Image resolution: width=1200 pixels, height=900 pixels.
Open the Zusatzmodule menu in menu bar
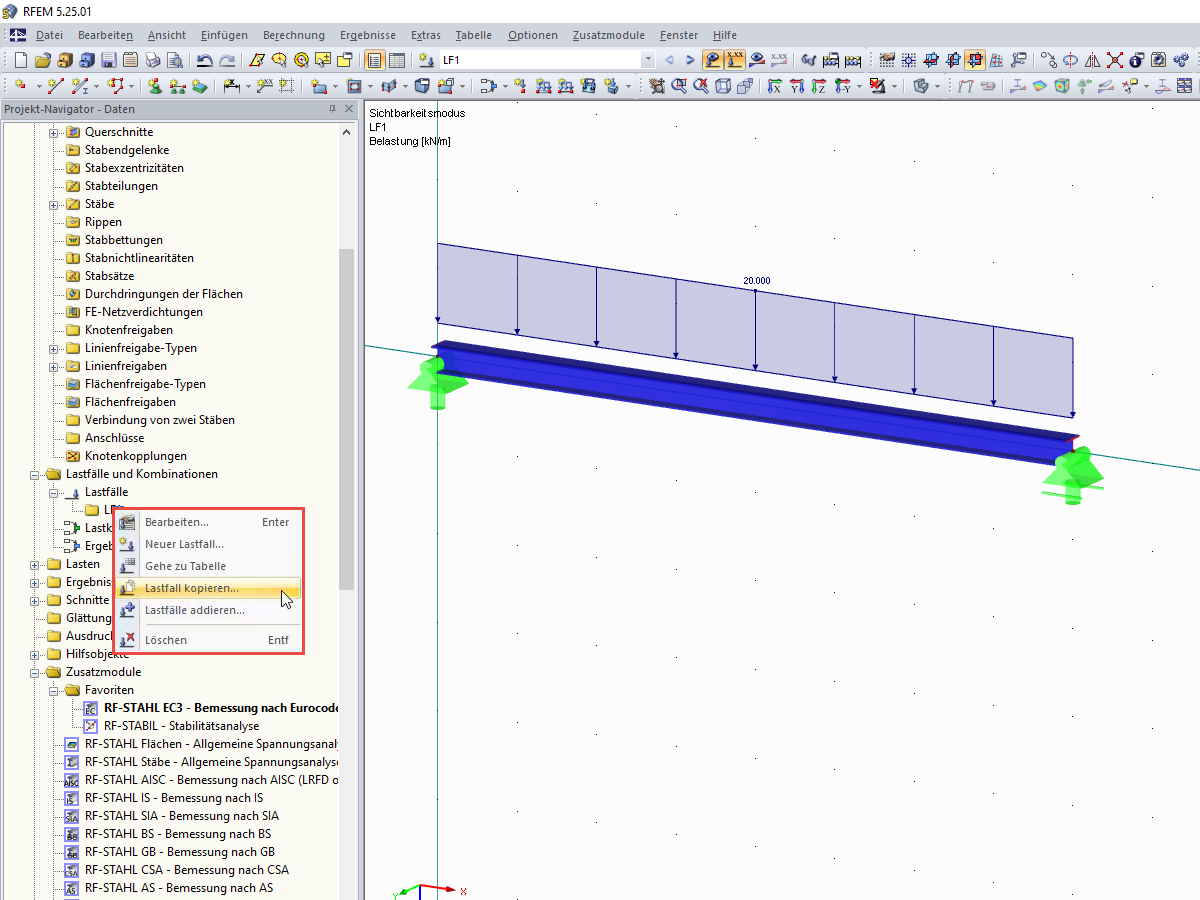click(x=609, y=35)
